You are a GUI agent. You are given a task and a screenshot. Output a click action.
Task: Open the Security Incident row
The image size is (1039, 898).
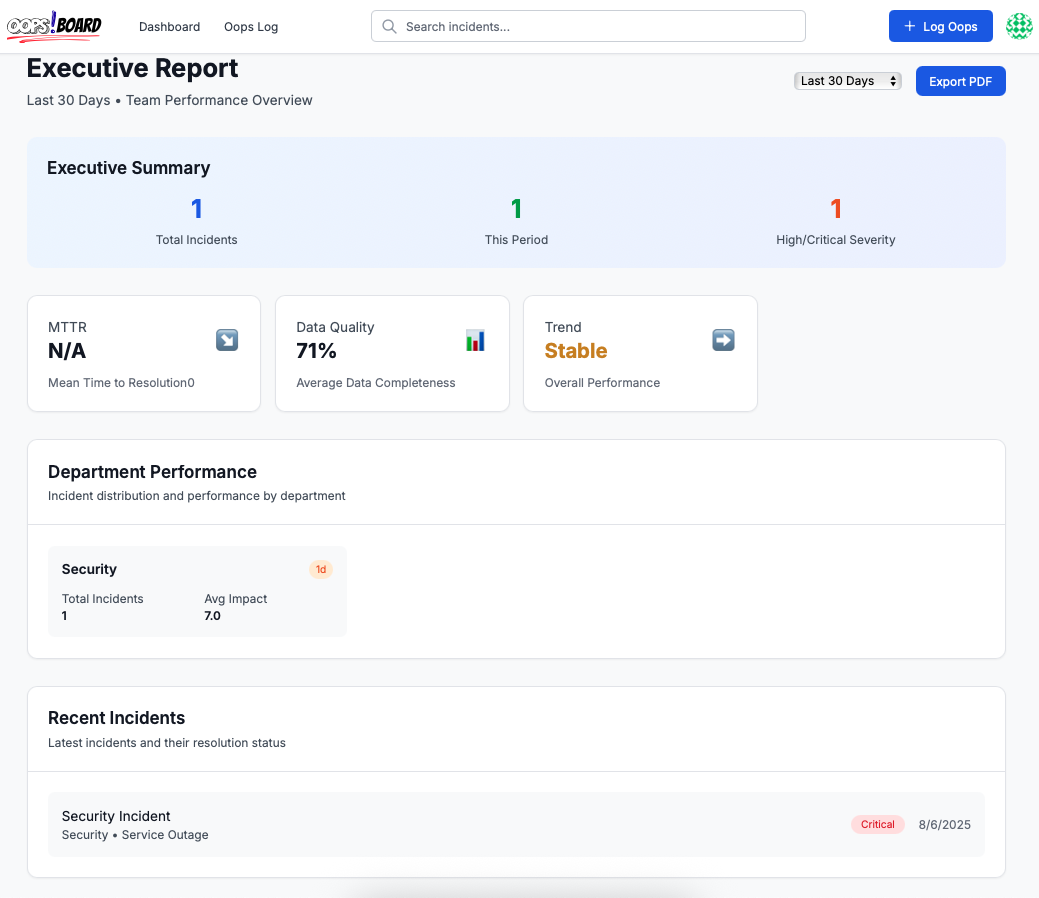pos(516,824)
